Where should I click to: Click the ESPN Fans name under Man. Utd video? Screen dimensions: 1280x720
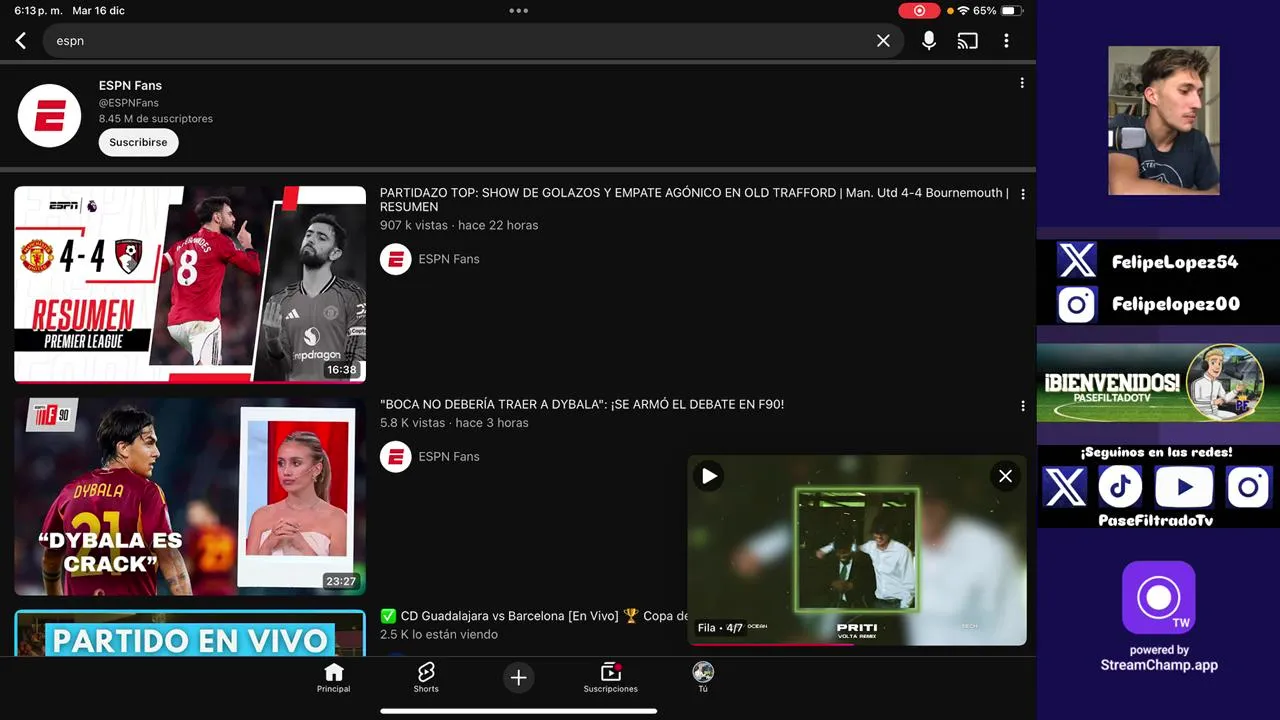449,259
